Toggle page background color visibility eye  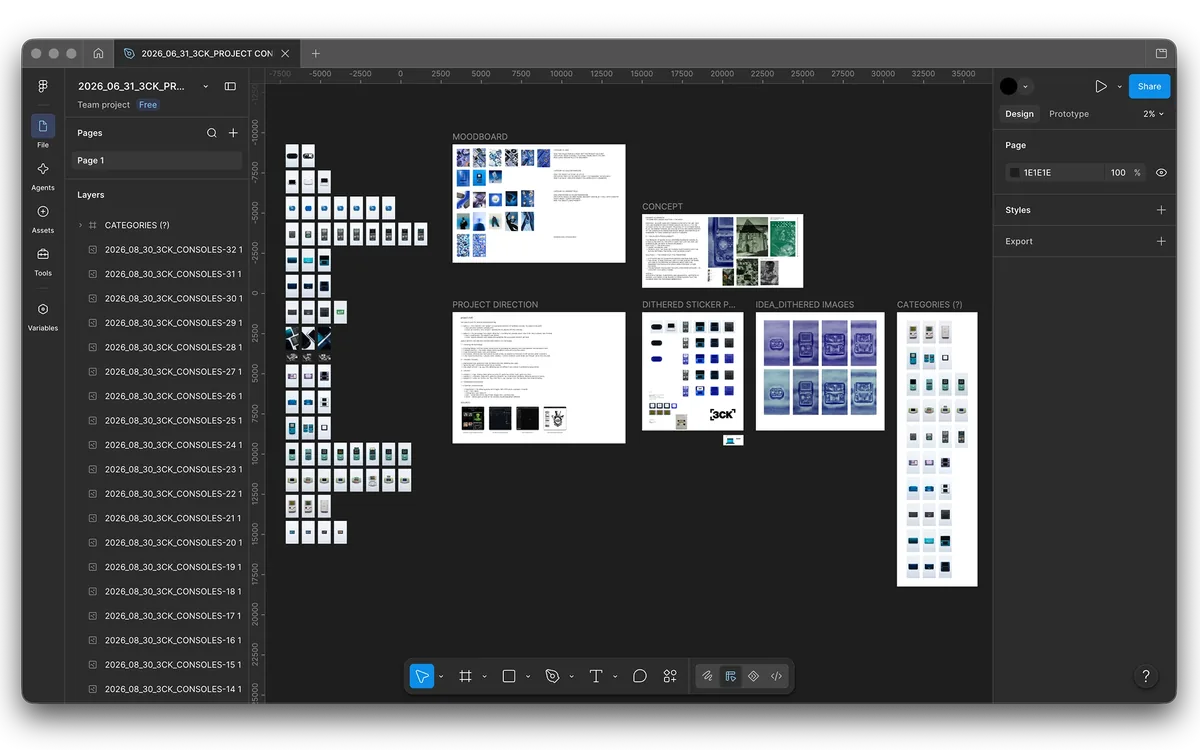[x=1161, y=173]
